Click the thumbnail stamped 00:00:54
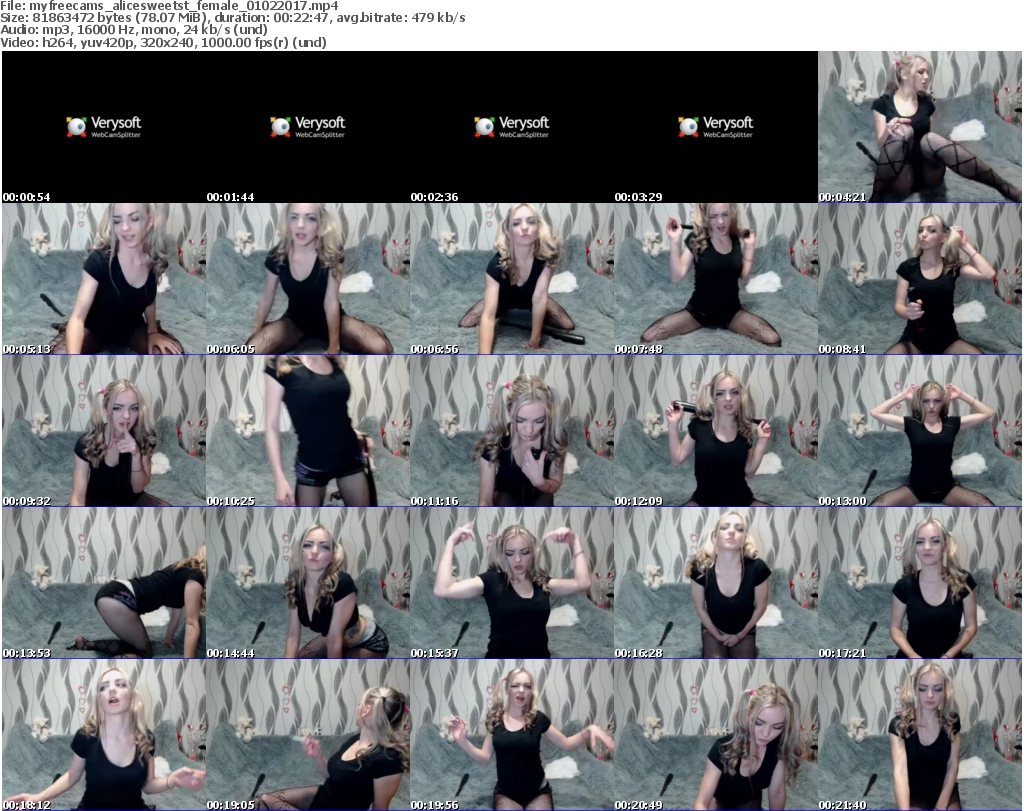Screen dimensions: 1024x811 tap(104, 127)
